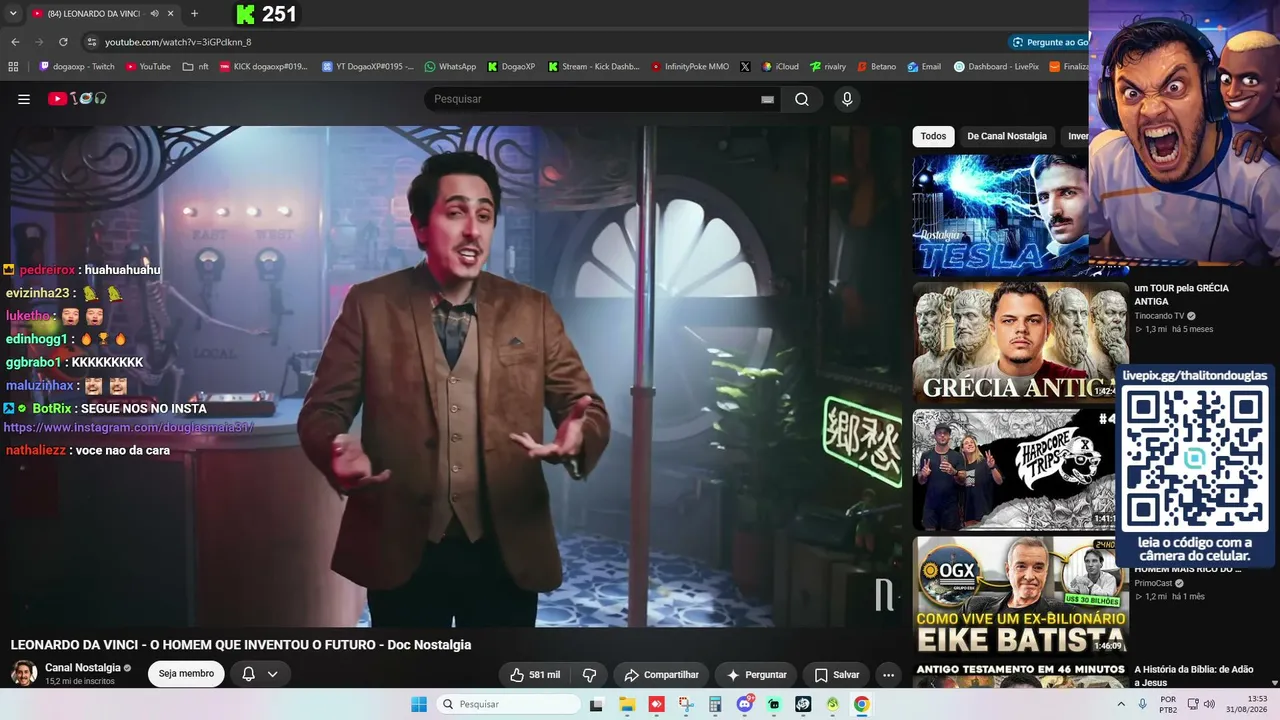Open the X (Twitter) bookmark icon
Screen dimensions: 1280x720
click(x=745, y=67)
